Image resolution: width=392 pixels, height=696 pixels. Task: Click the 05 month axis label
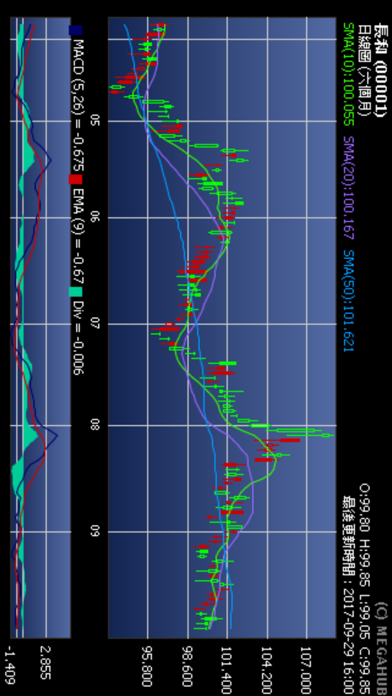94,121
